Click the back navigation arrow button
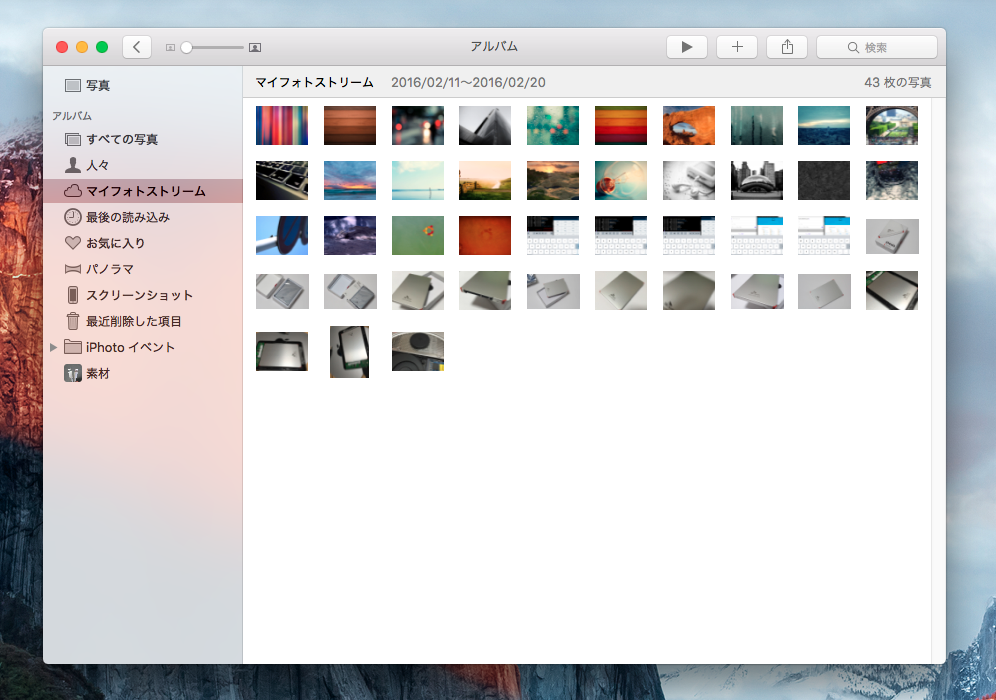The height and width of the screenshot is (700, 996). (137, 47)
